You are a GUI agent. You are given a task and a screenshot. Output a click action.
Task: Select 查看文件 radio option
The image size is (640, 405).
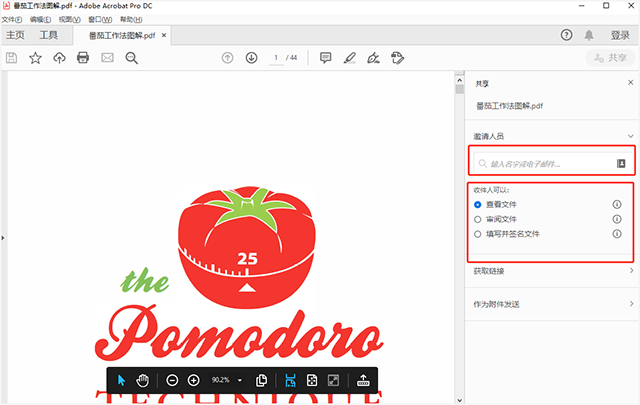click(478, 205)
